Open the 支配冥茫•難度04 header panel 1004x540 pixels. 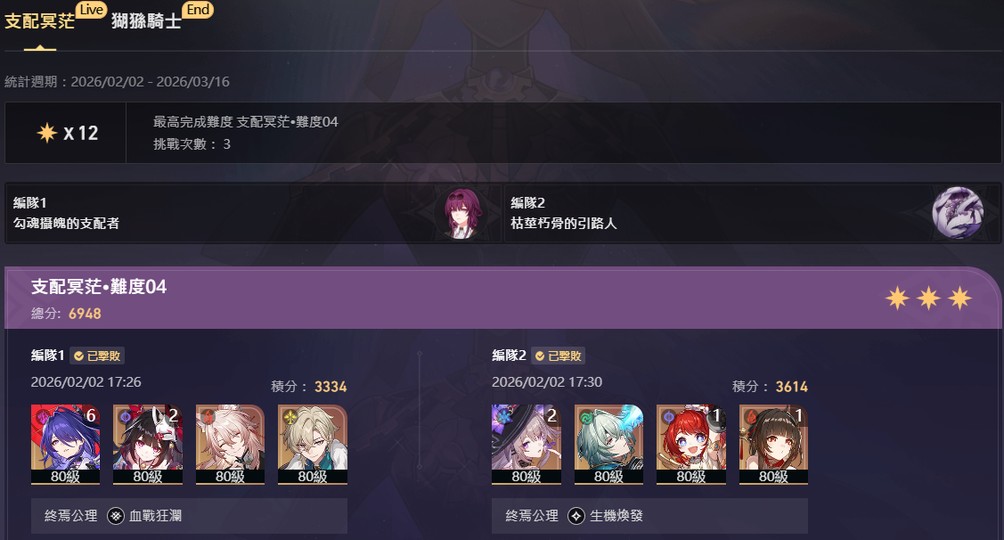coord(503,298)
